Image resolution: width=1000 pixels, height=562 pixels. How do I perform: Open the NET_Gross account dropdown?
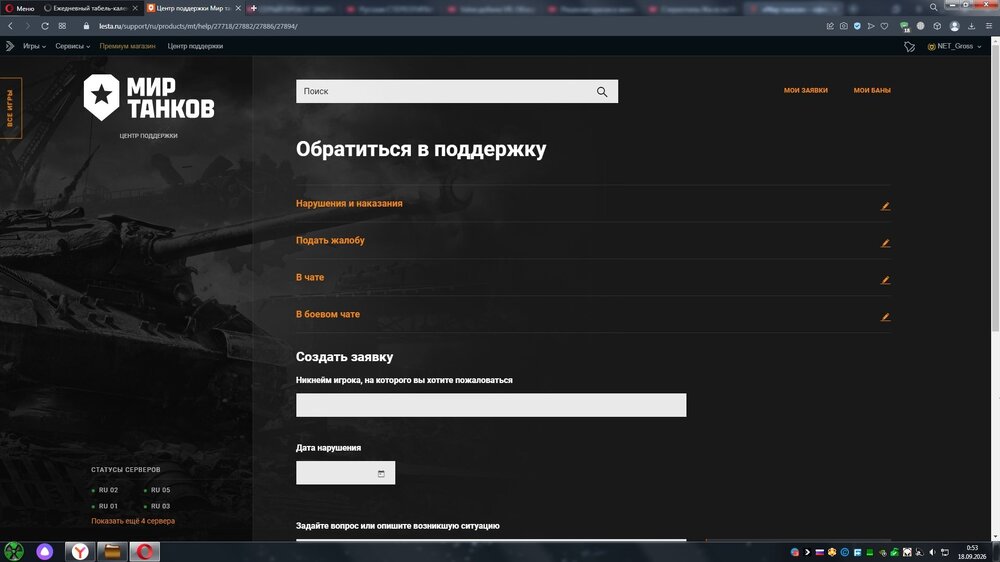954,46
